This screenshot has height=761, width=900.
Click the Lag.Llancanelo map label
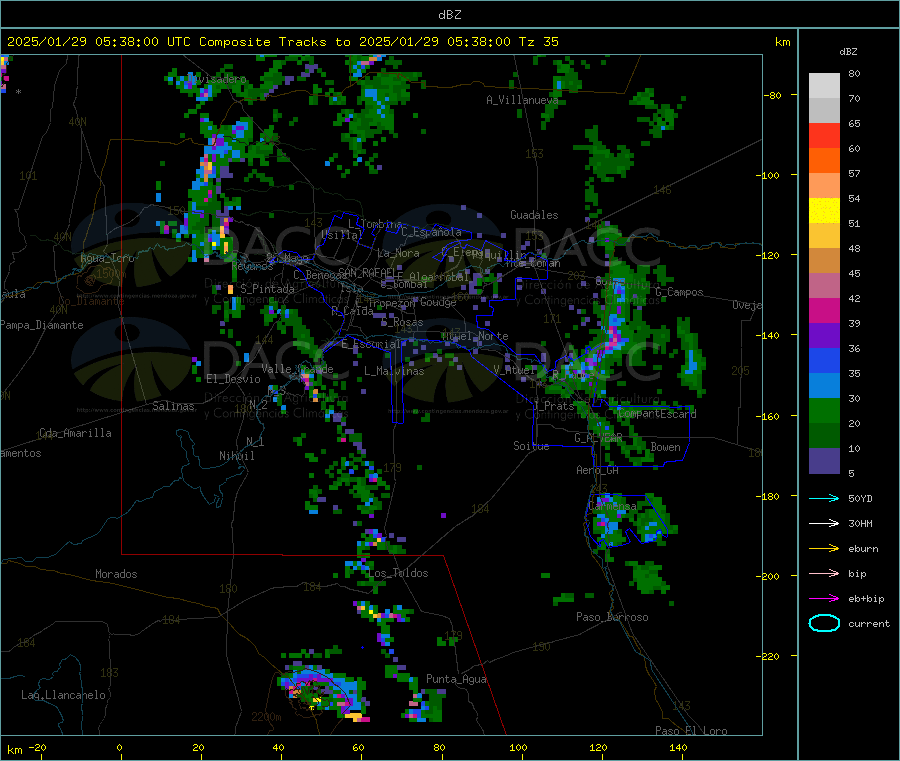tap(63, 696)
